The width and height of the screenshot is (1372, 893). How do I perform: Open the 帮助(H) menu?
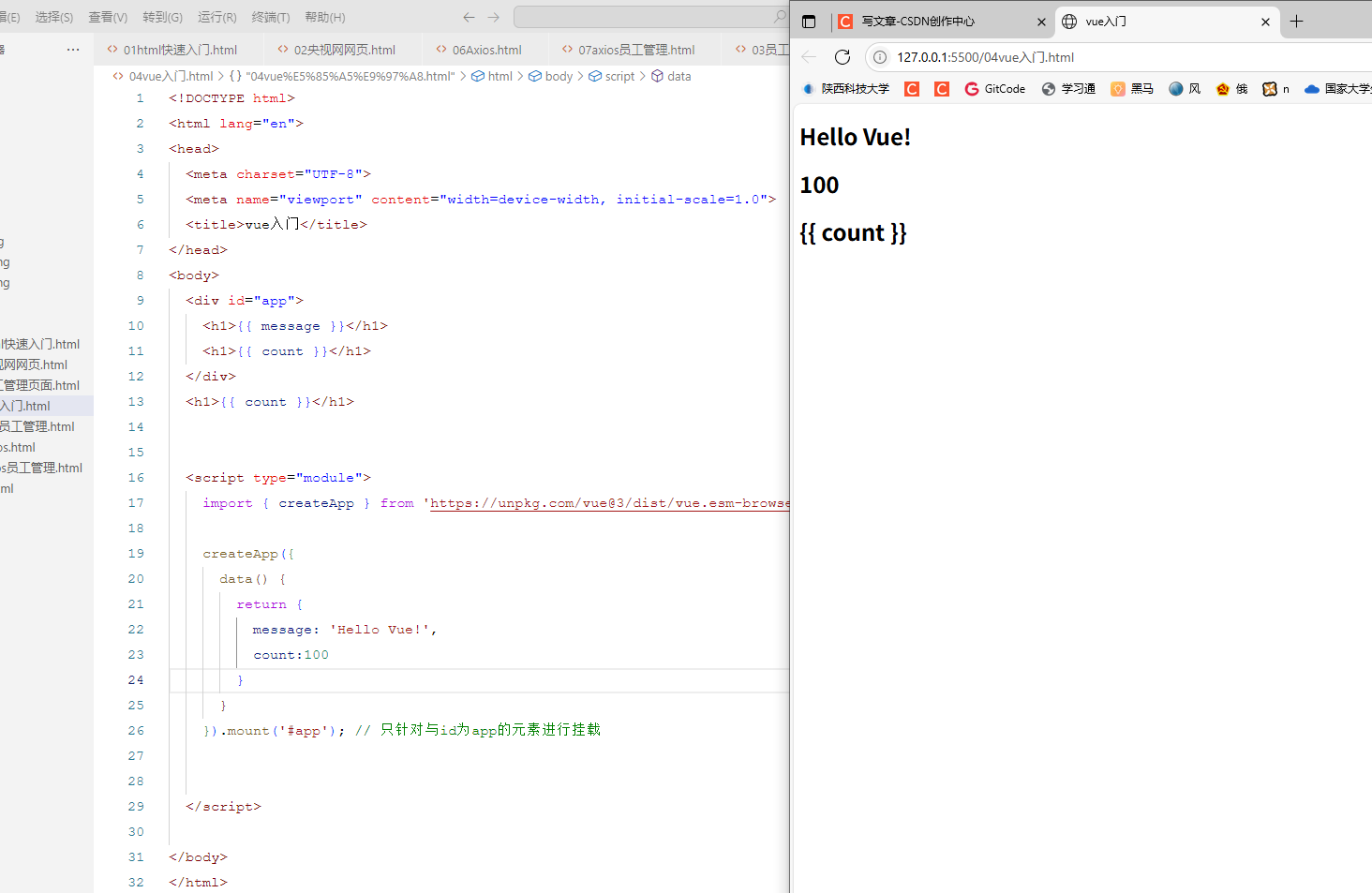click(324, 17)
